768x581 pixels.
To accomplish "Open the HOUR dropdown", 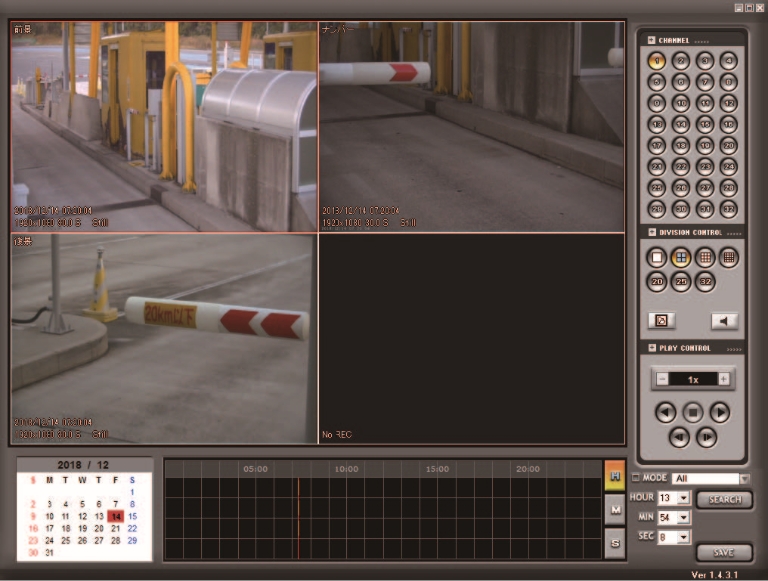I will (x=684, y=498).
